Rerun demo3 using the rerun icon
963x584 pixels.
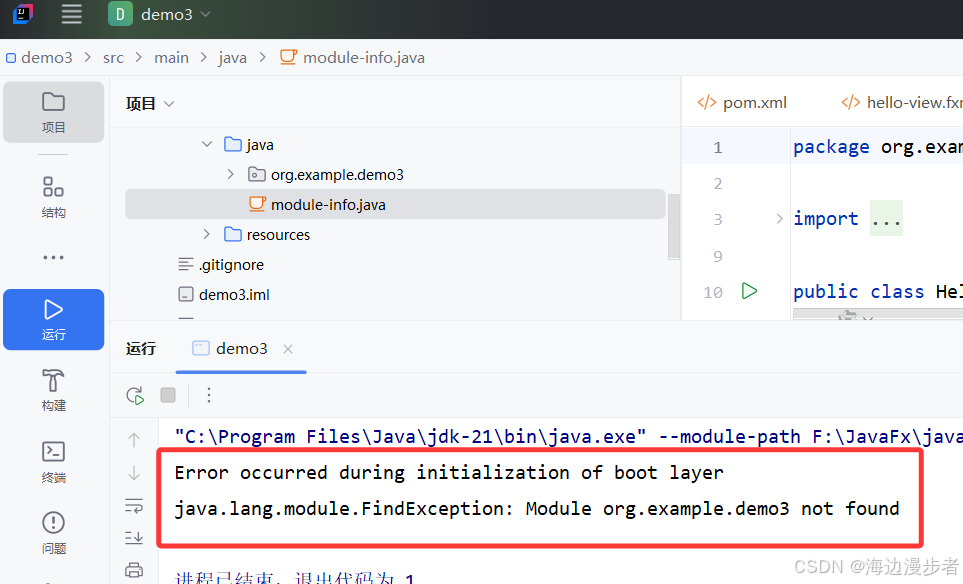point(135,395)
